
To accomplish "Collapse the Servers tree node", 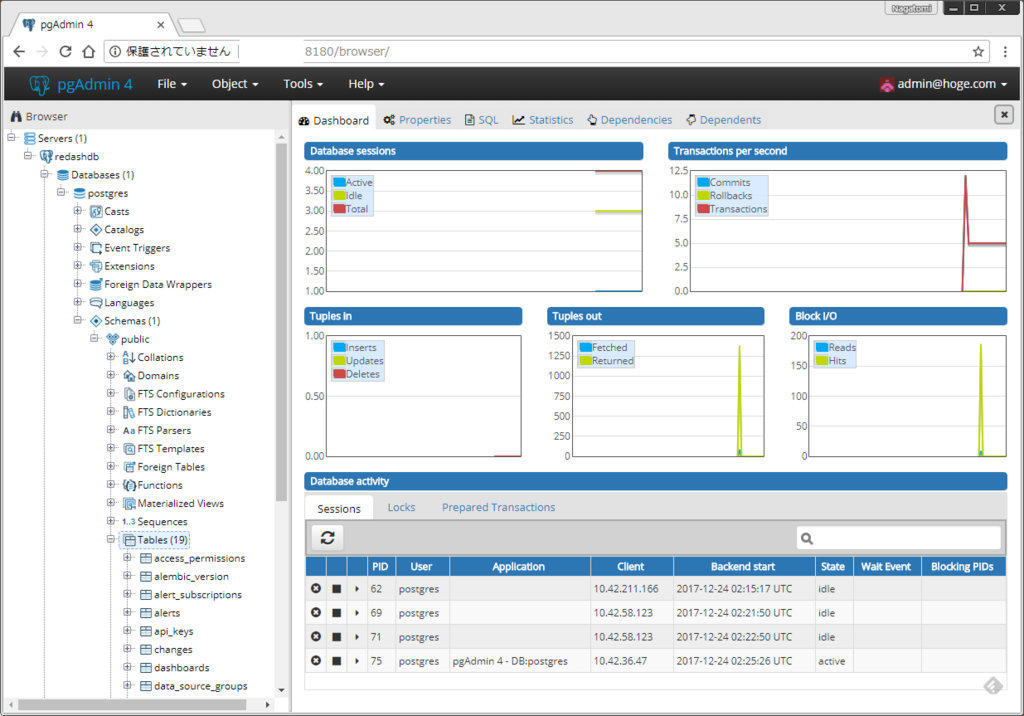I will (12, 137).
